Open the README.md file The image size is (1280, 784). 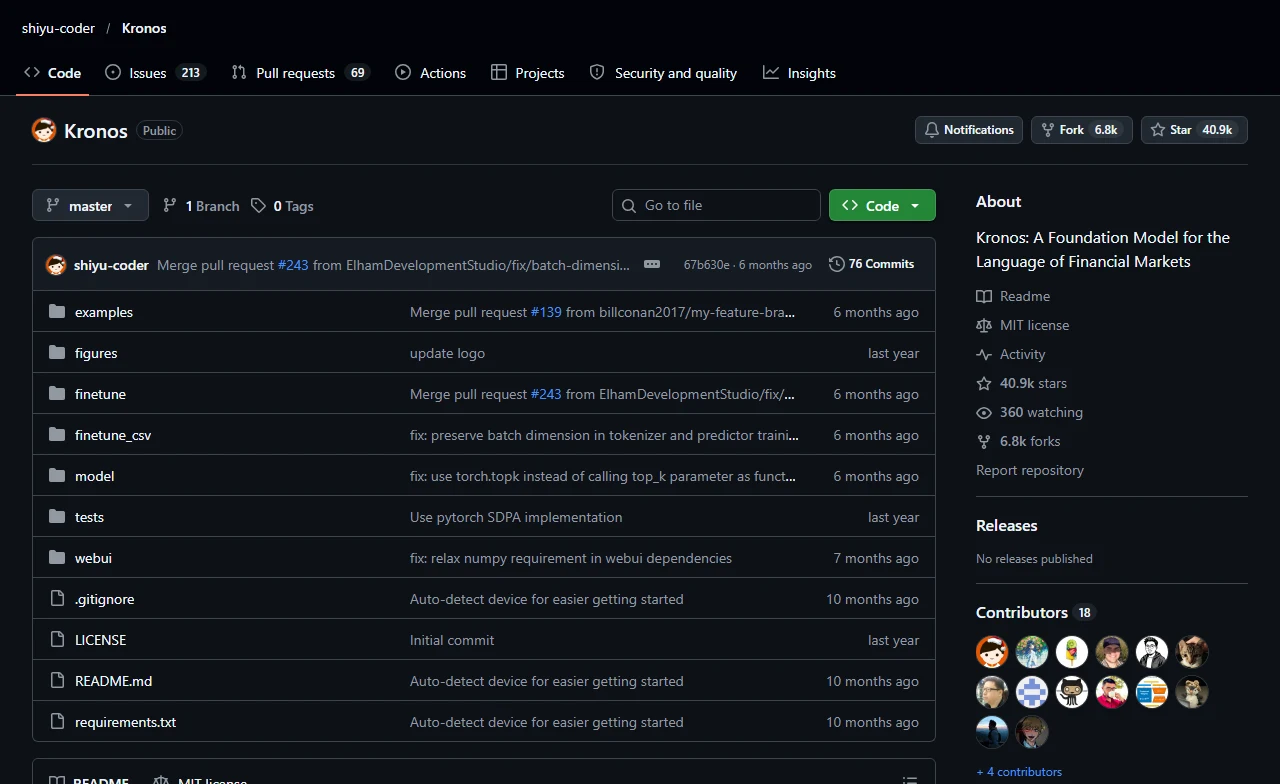click(114, 681)
